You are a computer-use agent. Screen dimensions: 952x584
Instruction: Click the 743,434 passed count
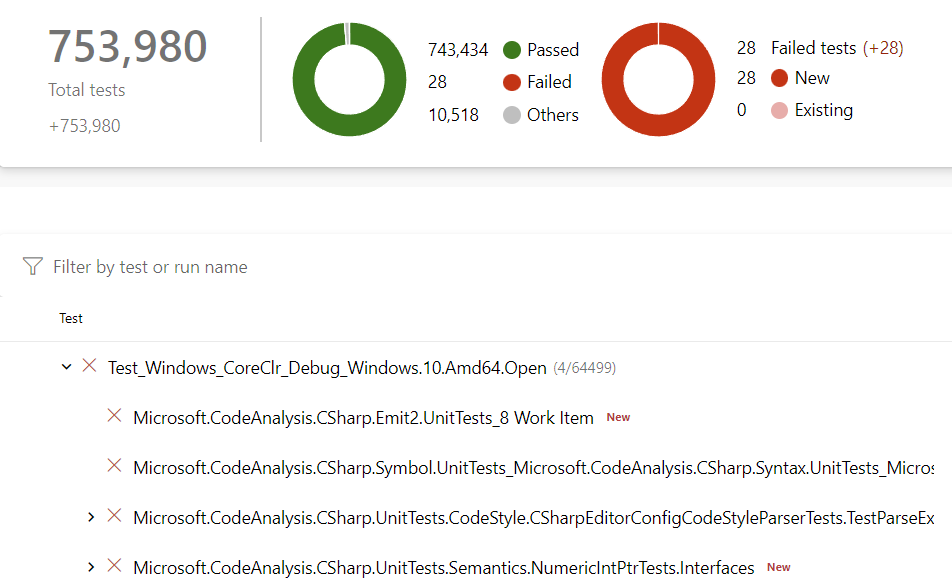coord(458,50)
